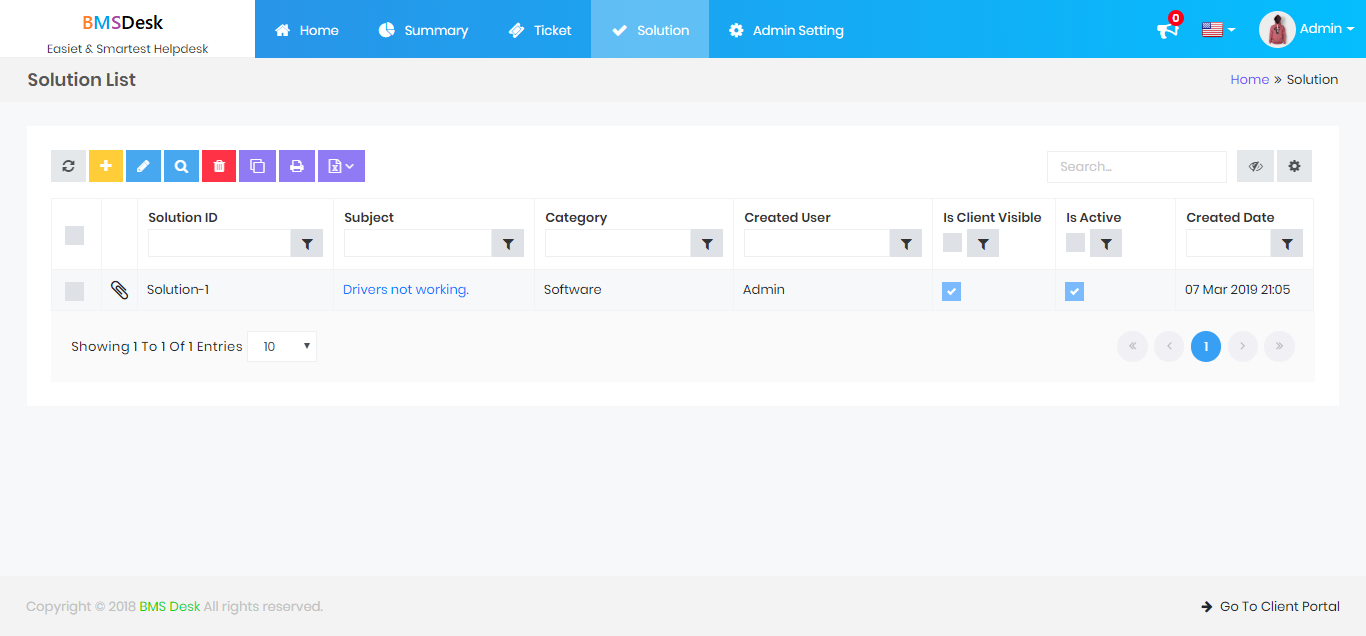Select page 1 in pagination

[x=1206, y=346]
